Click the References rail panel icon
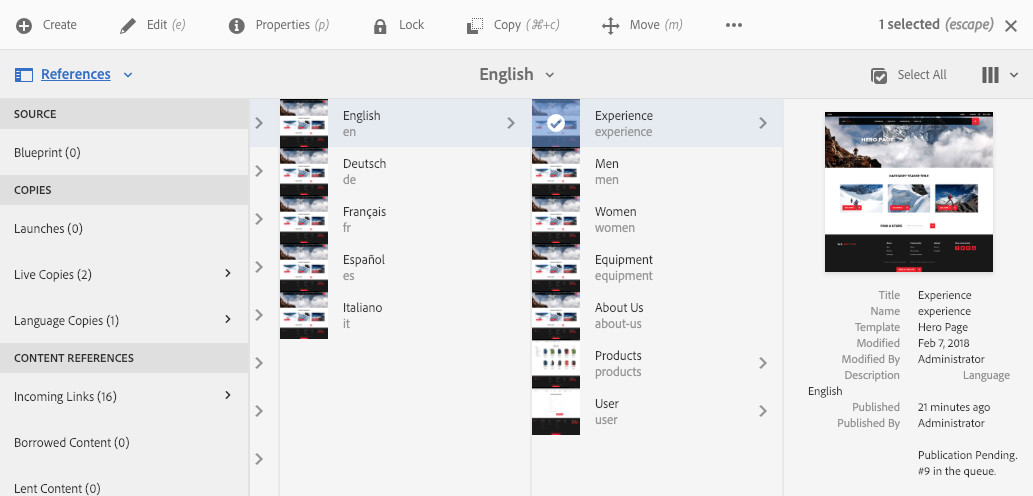1033x496 pixels. [23, 75]
